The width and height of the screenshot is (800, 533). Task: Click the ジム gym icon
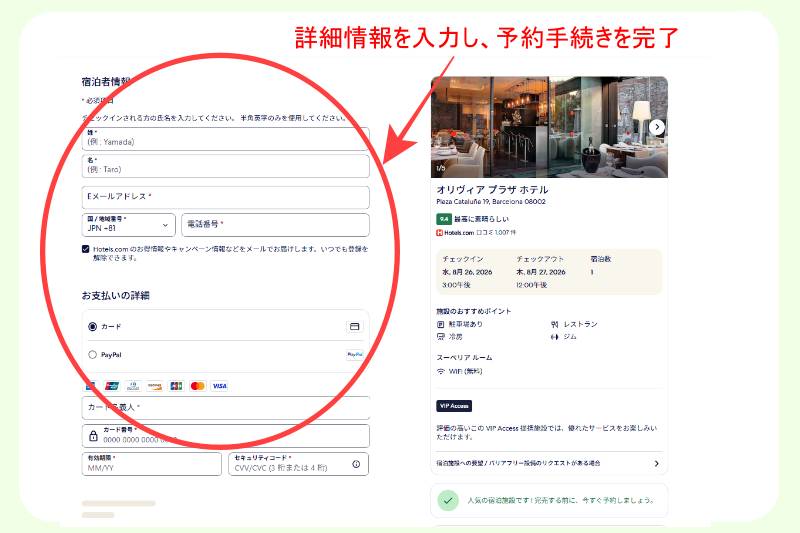(555, 337)
